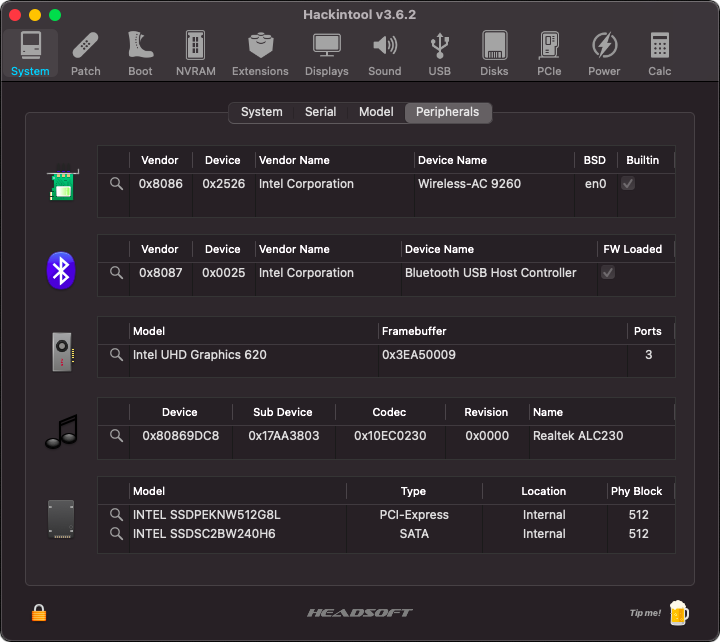Open the Disks section

[494, 53]
